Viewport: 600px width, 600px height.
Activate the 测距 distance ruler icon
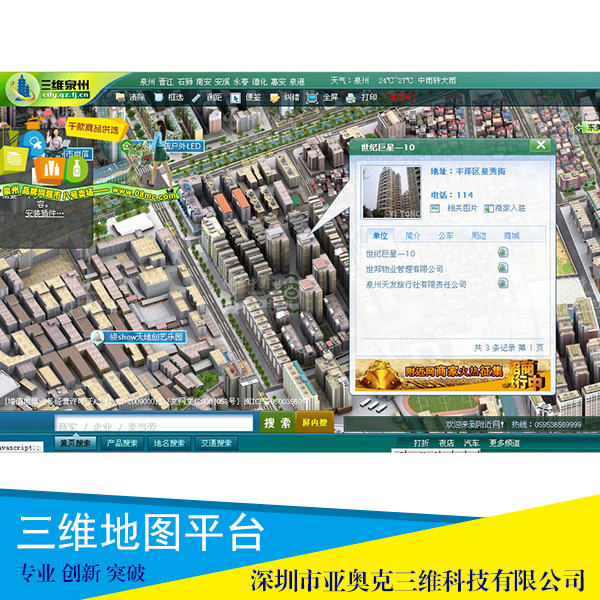pos(196,98)
